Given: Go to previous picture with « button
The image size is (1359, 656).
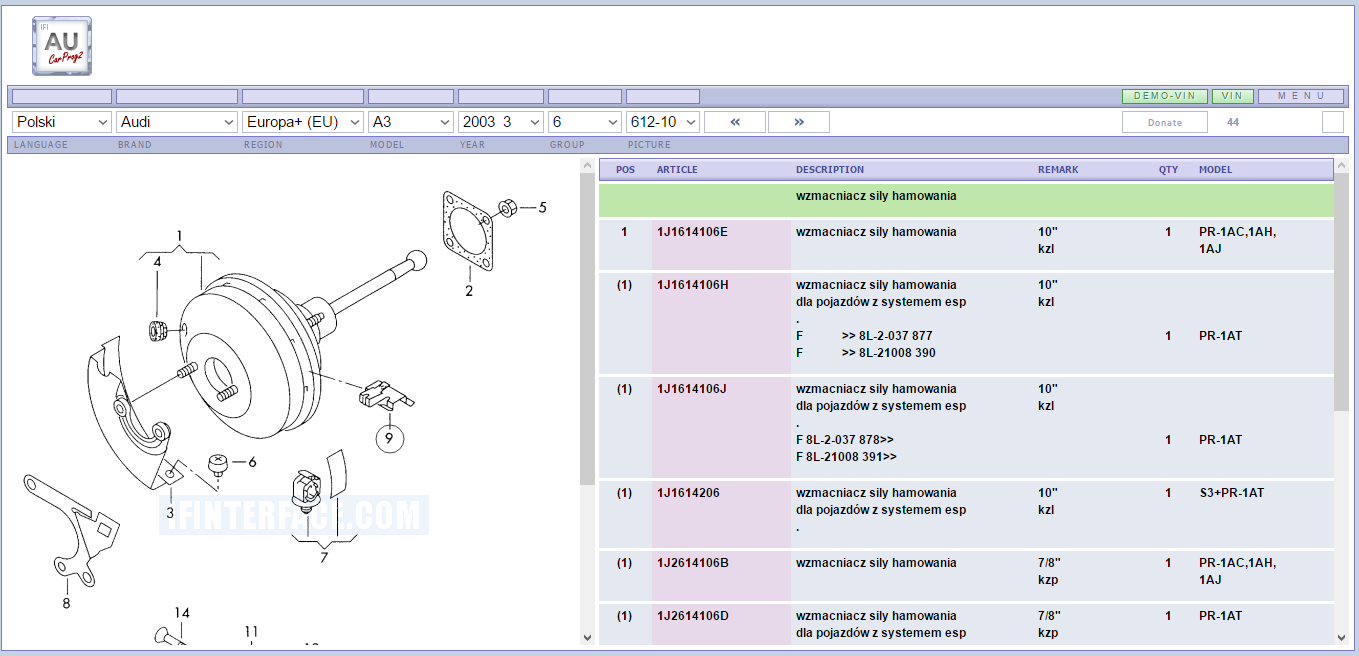Looking at the screenshot, I should pyautogui.click(x=735, y=122).
